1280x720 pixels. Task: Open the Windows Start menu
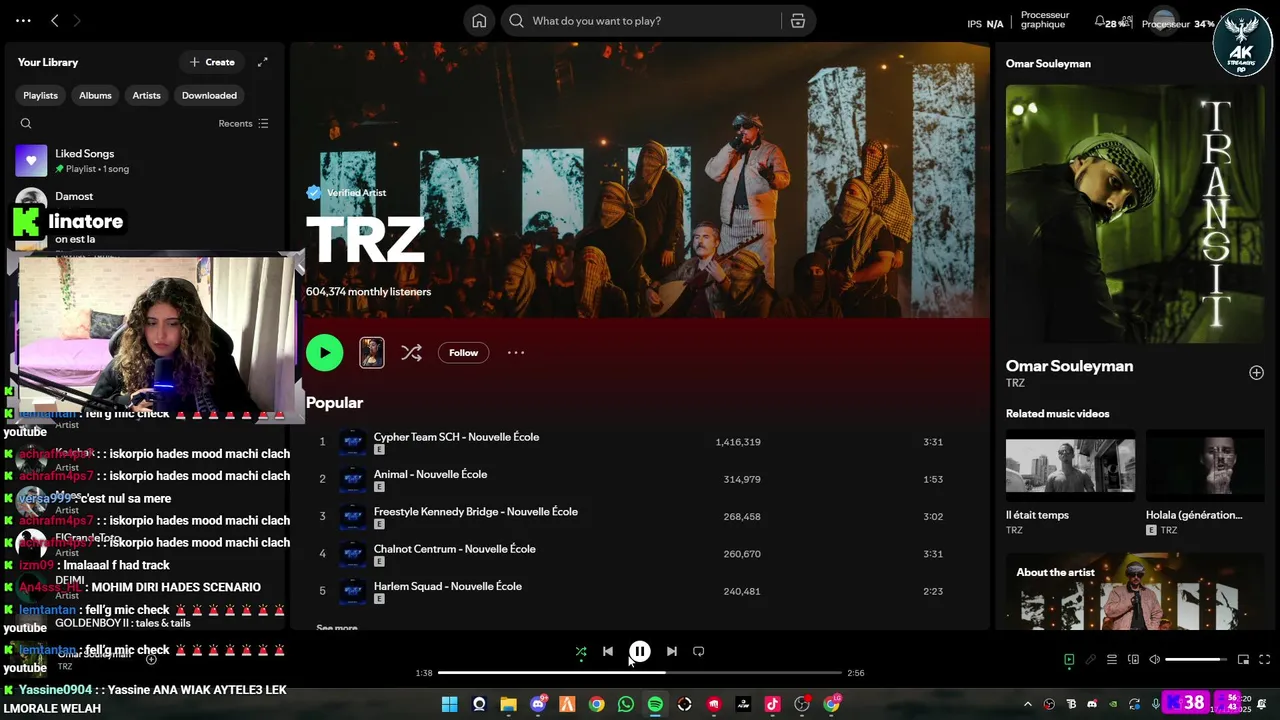click(x=449, y=704)
